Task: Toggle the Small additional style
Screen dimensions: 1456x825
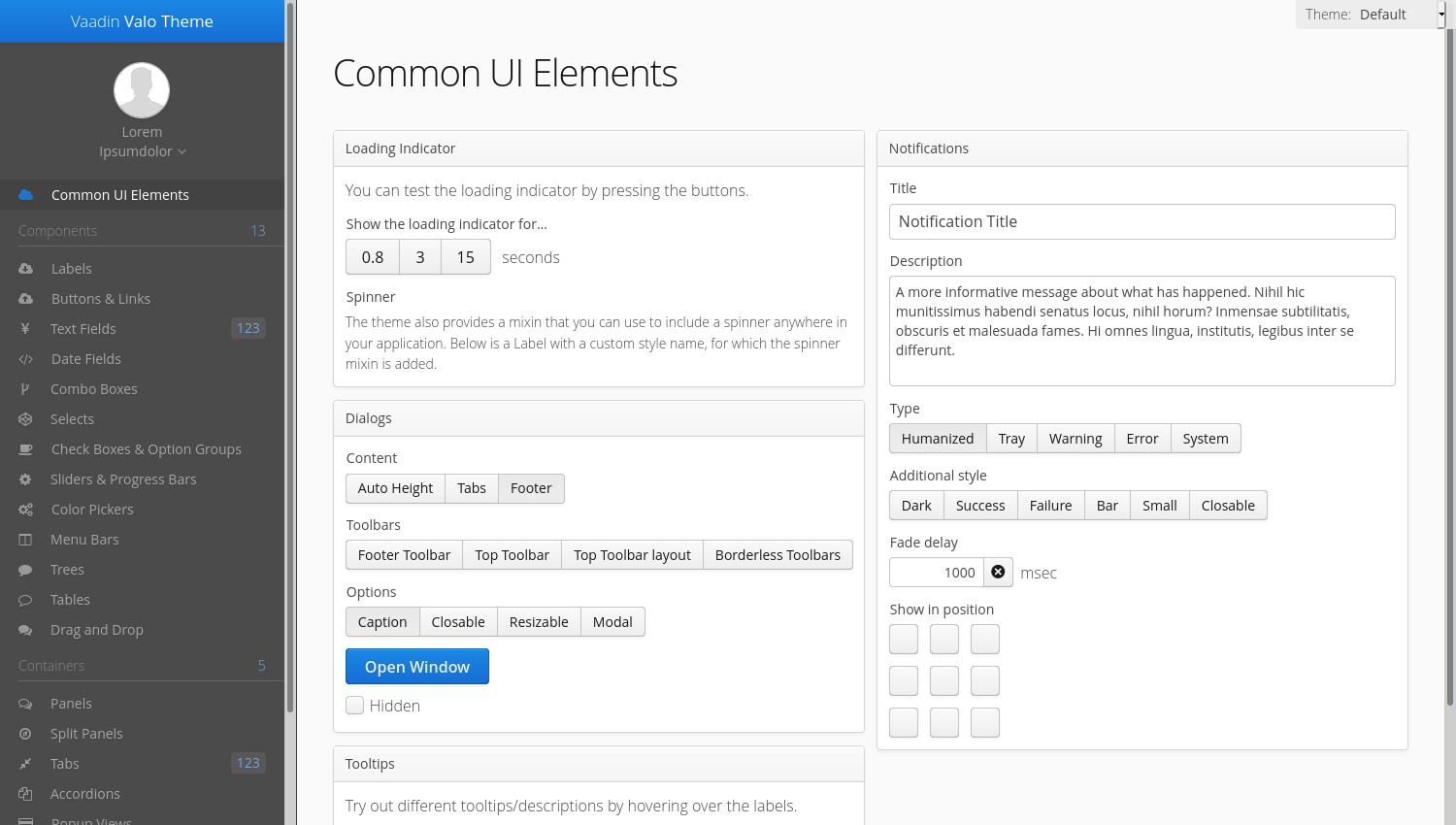Action: tap(1160, 506)
